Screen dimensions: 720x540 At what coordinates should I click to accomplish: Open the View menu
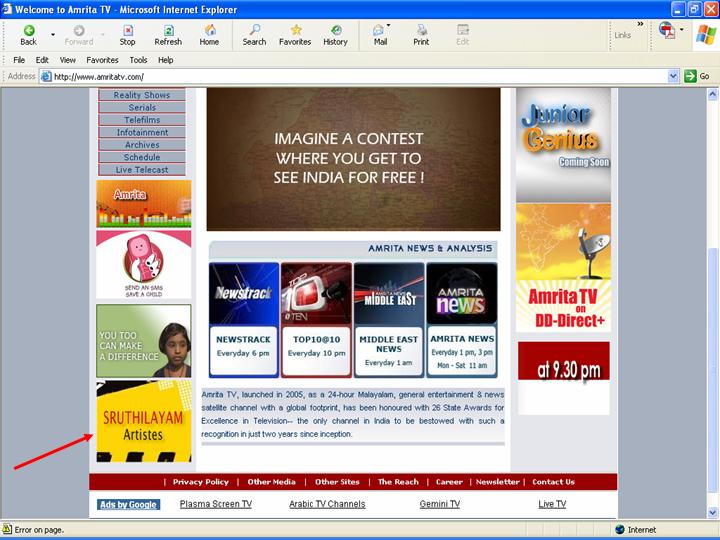click(x=68, y=60)
